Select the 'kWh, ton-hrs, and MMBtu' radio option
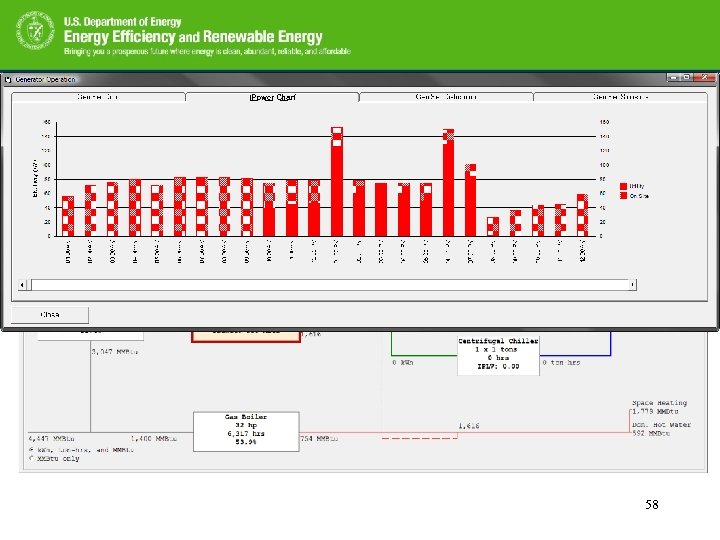 click(x=31, y=450)
